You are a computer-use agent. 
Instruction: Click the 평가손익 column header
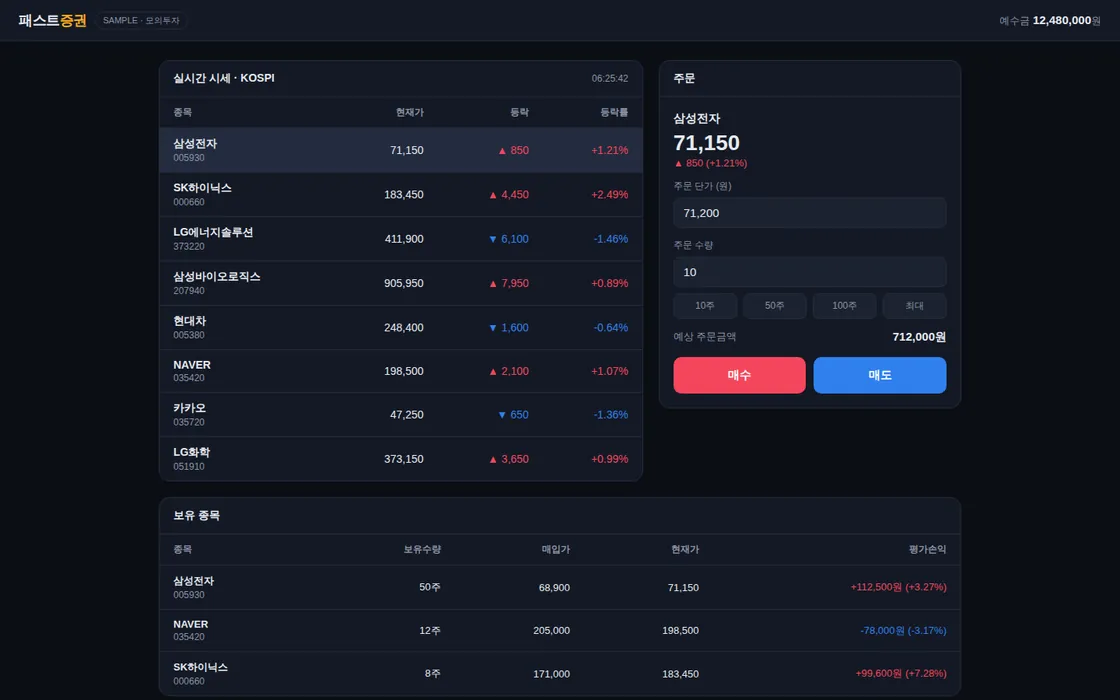coord(927,549)
